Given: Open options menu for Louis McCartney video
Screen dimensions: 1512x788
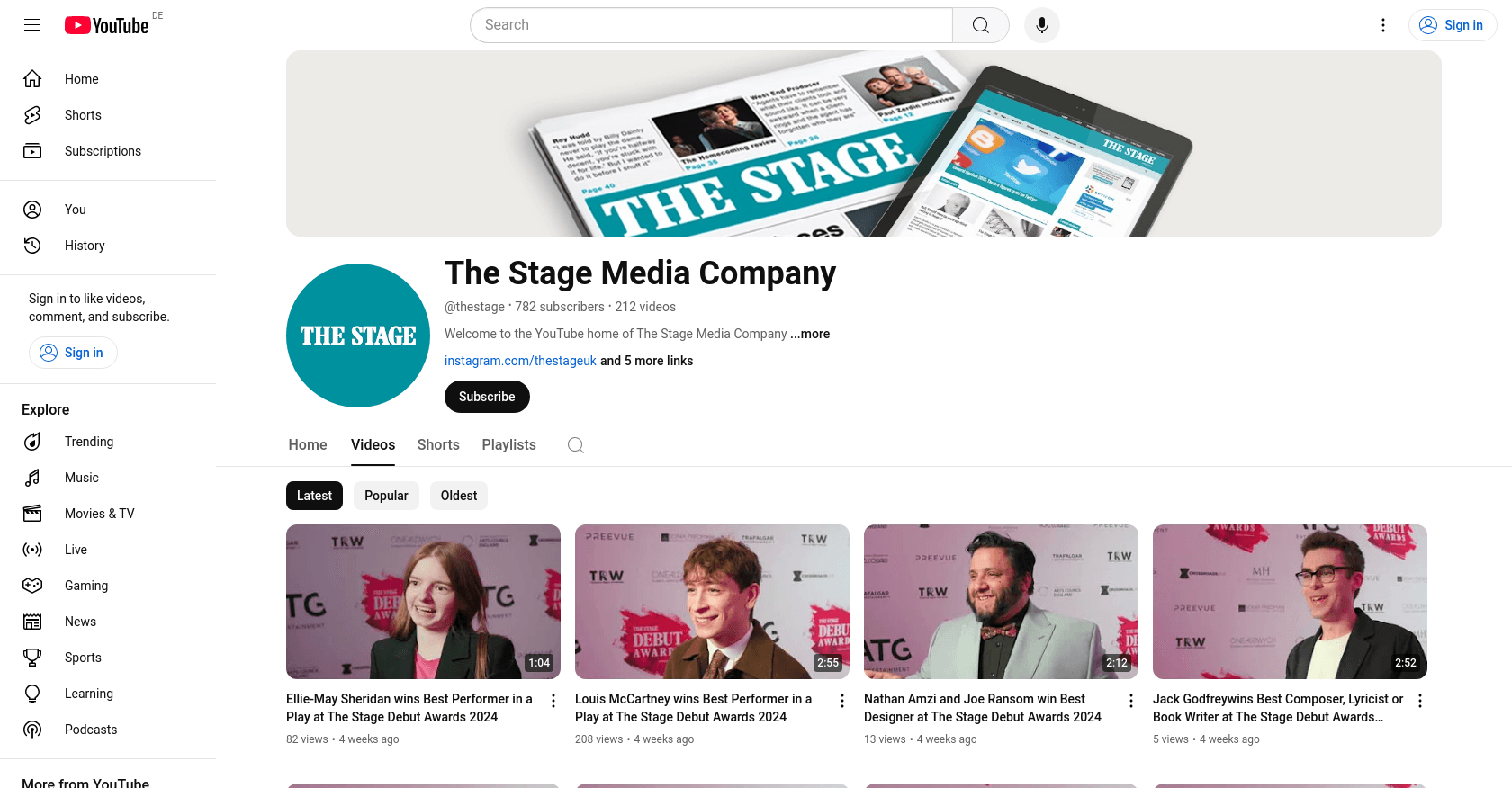Looking at the screenshot, I should tap(842, 701).
